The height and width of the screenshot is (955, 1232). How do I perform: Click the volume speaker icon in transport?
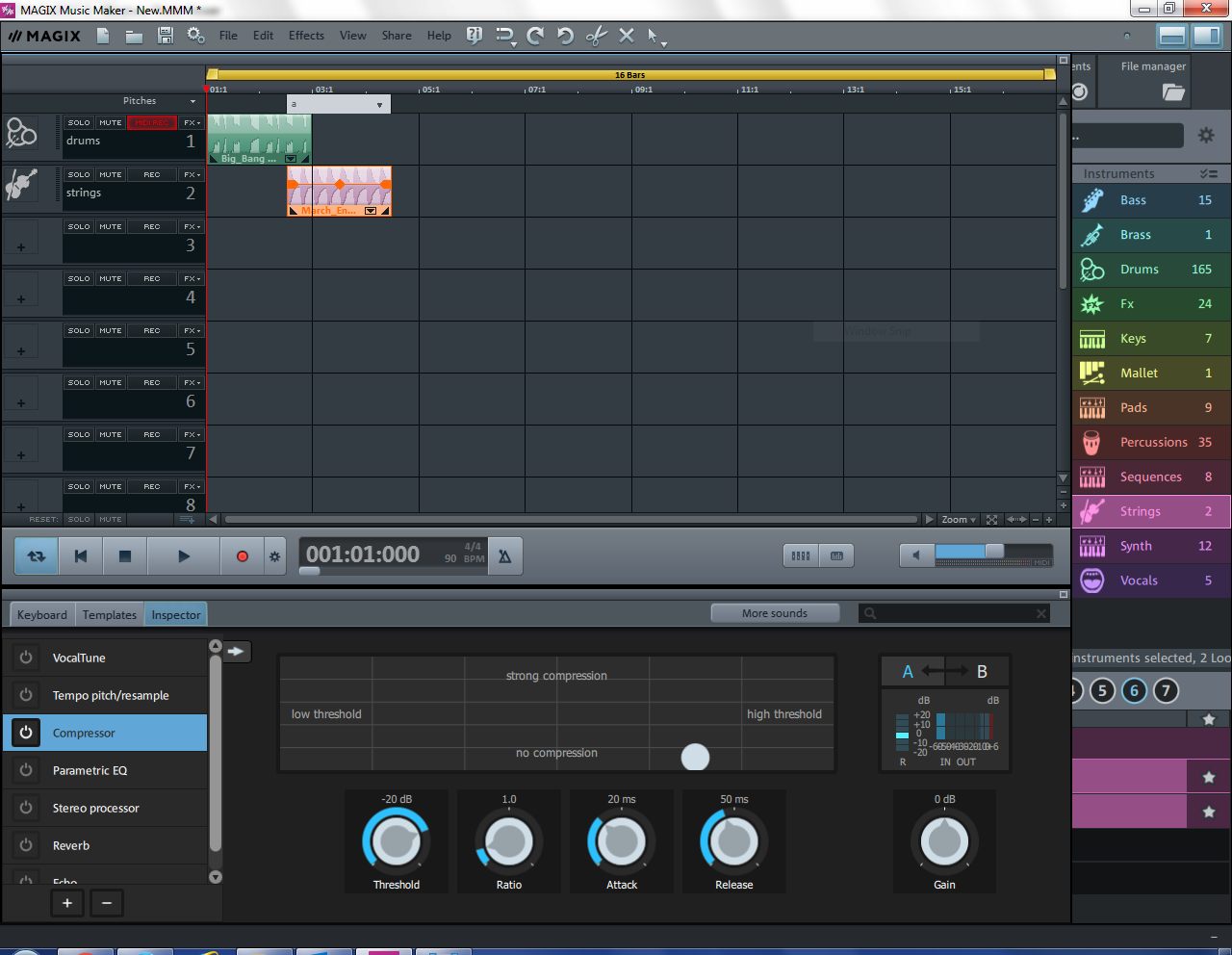916,555
